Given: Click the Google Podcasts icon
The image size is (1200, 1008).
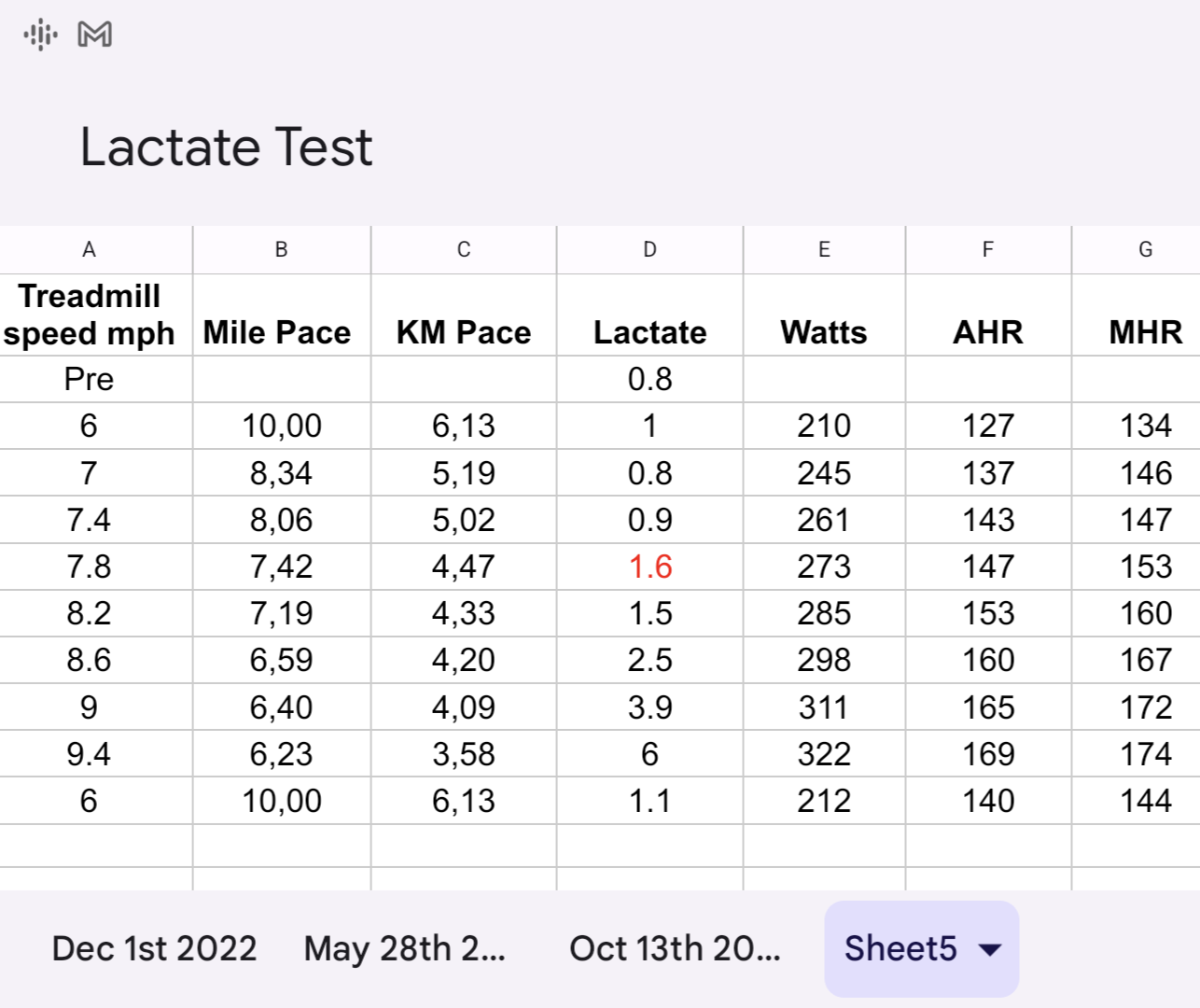Looking at the screenshot, I should tap(40, 35).
